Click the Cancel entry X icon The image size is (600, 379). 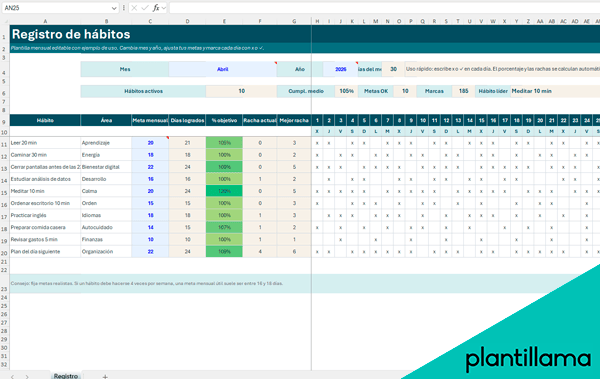134,8
